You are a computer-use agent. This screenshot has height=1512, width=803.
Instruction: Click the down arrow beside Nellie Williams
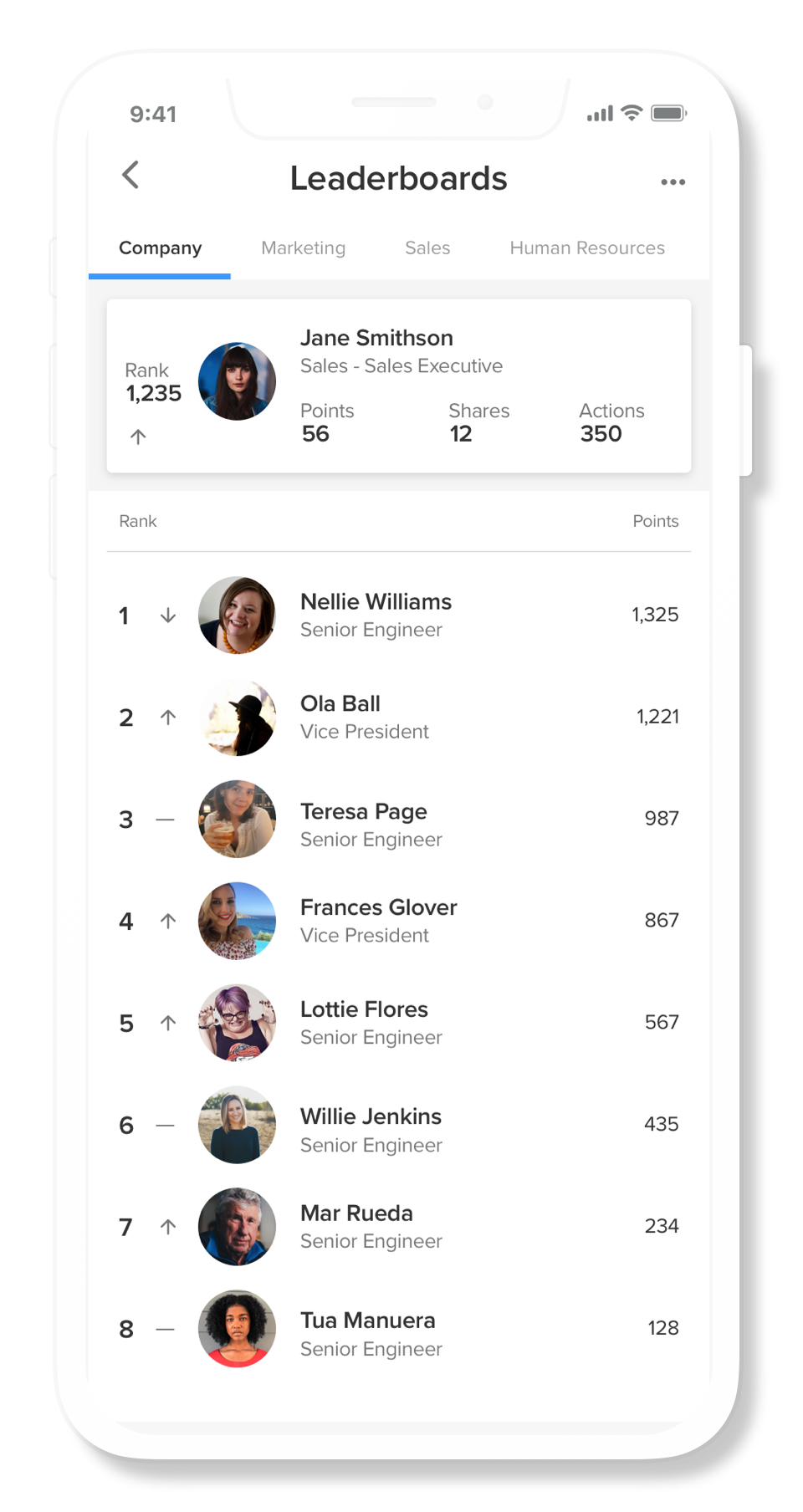pyautogui.click(x=168, y=616)
